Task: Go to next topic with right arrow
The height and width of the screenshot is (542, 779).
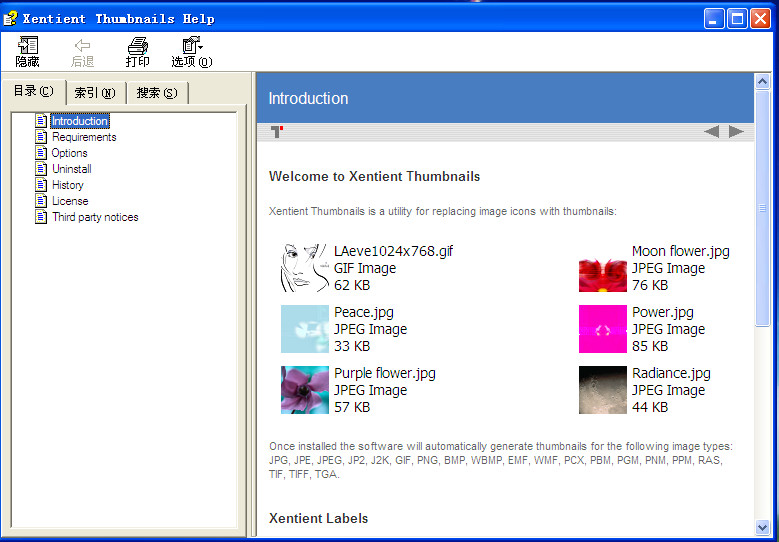Action: coord(736,131)
